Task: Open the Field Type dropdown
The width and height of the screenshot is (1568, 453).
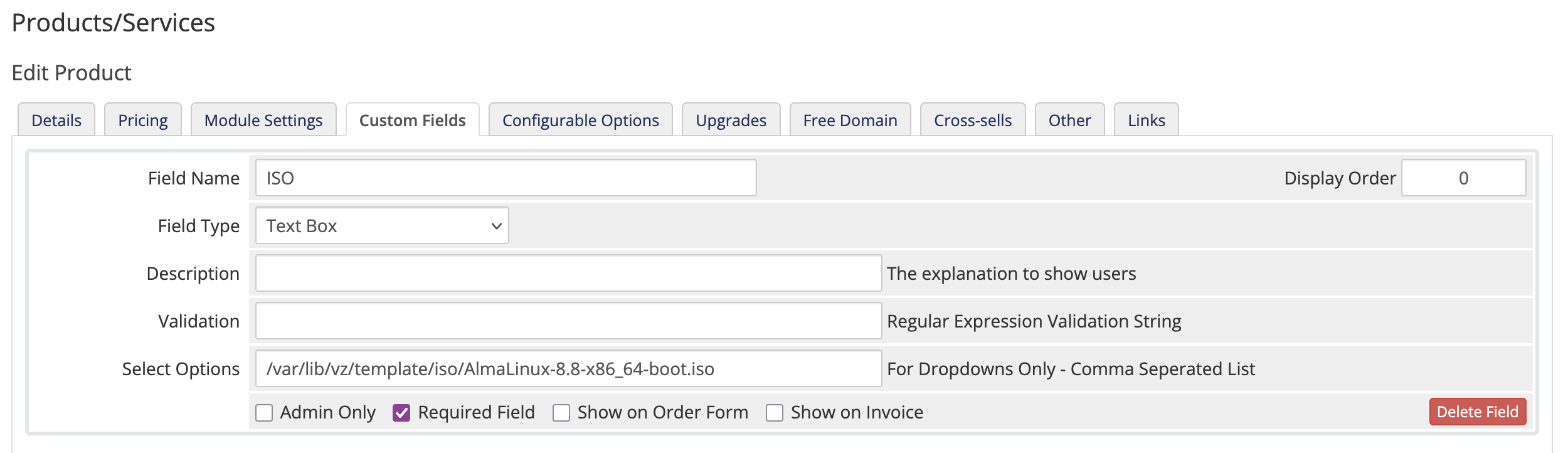Action: (381, 225)
